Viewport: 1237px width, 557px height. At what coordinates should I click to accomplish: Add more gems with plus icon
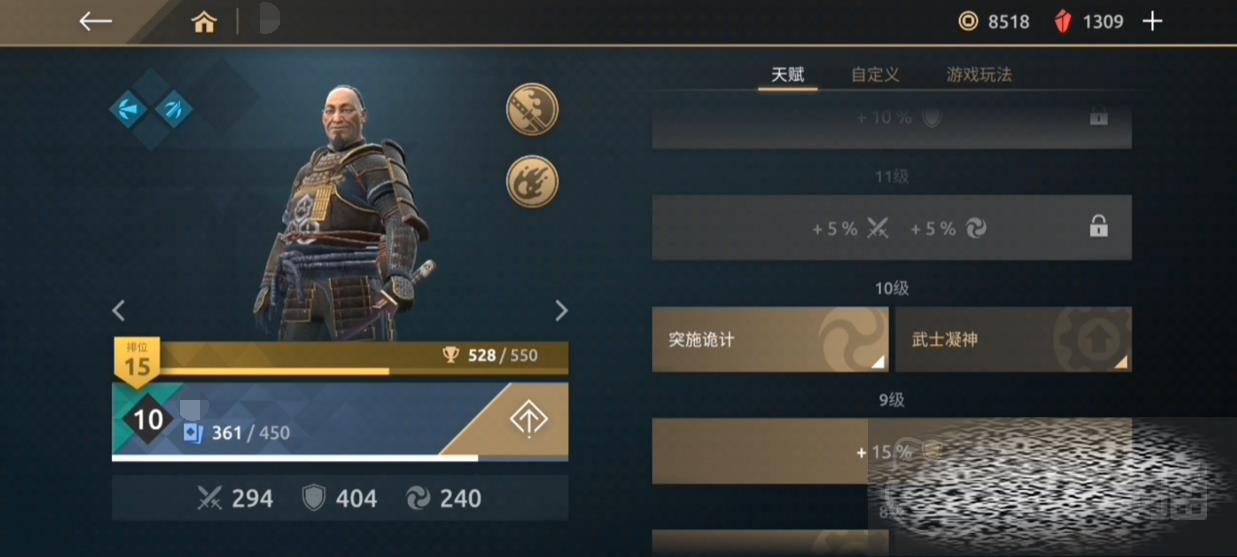(x=1153, y=21)
